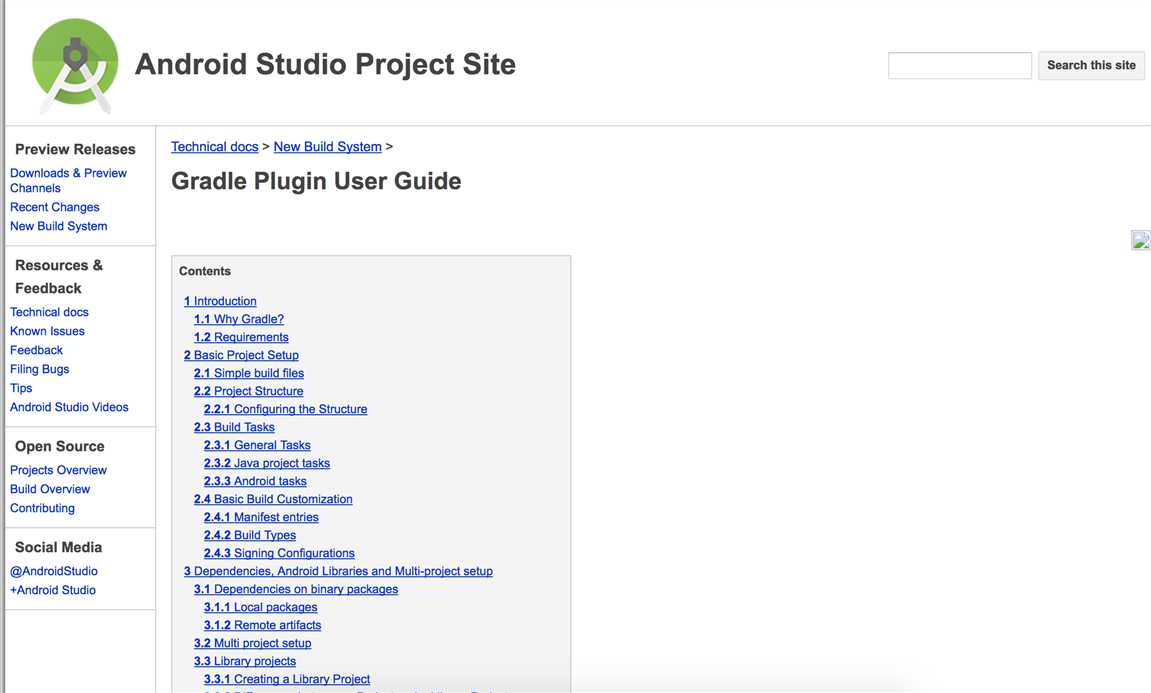The height and width of the screenshot is (693, 1151).
Task: Jump to 2.2 Project Structure section
Action: point(248,391)
